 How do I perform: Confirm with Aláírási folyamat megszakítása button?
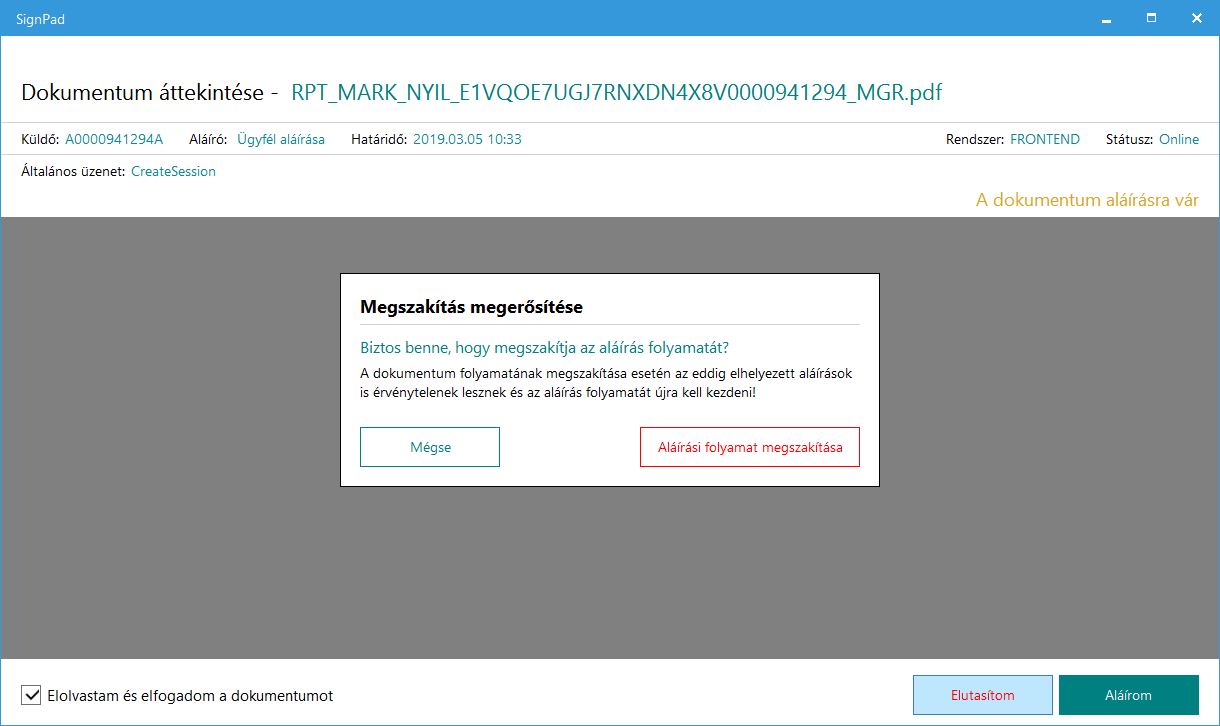(749, 447)
